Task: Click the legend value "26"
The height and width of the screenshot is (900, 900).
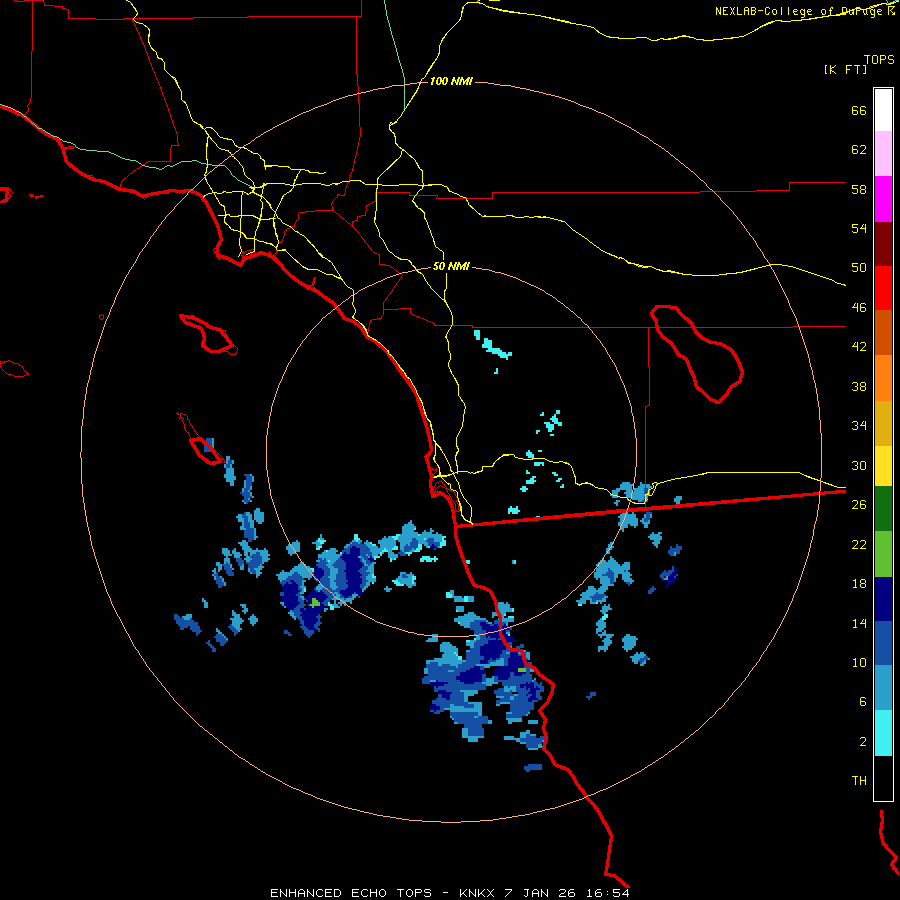Action: tap(859, 505)
